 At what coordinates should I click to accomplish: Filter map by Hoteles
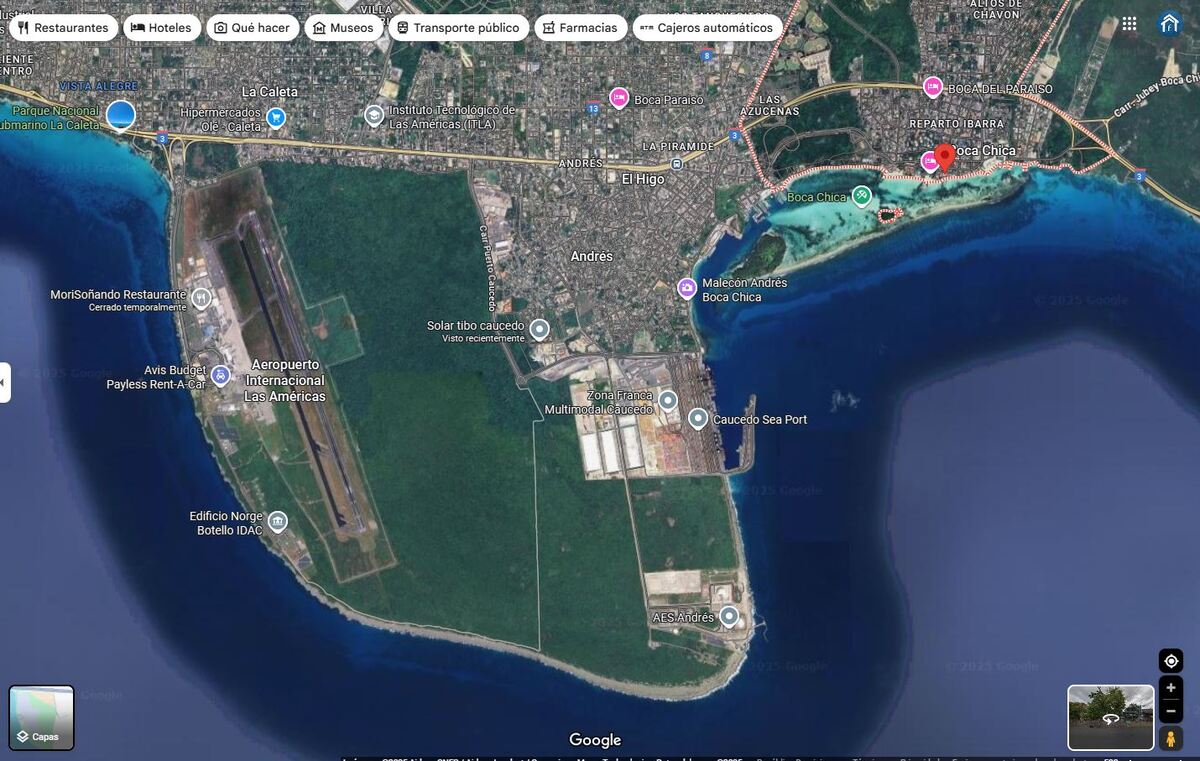[x=161, y=28]
